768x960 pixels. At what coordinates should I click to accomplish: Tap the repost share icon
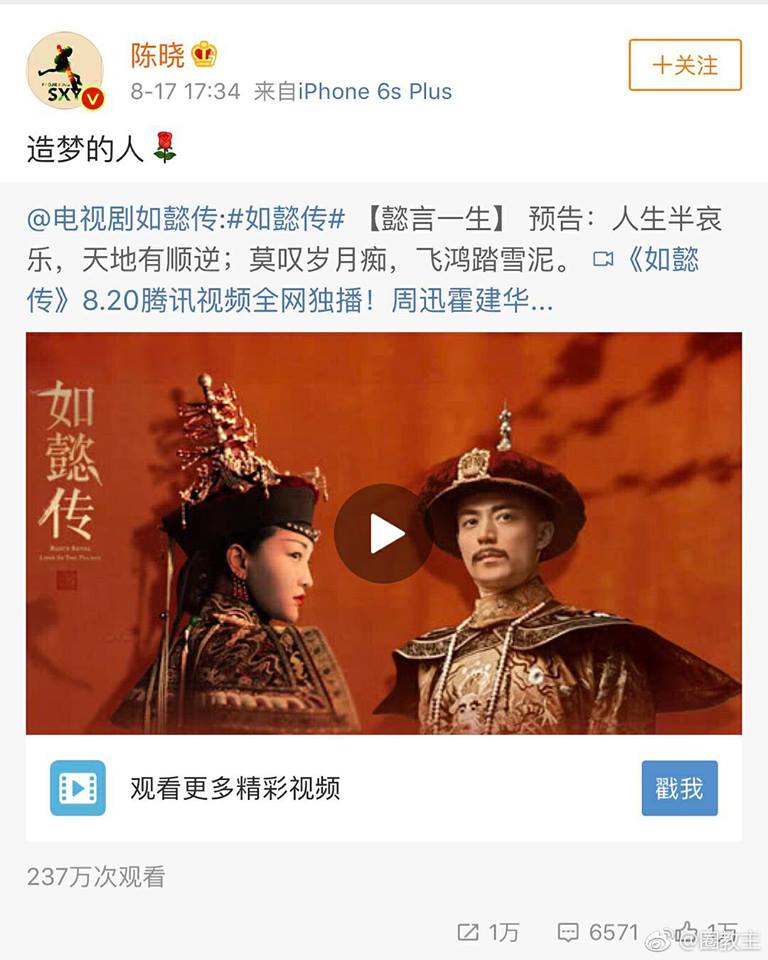pyautogui.click(x=469, y=932)
